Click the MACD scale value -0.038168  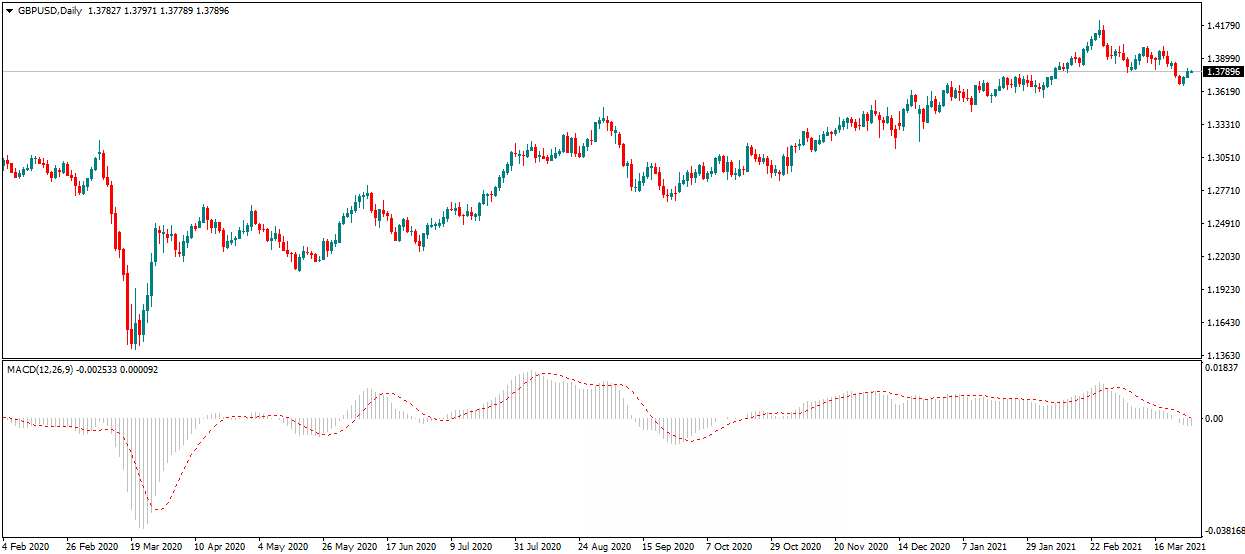click(x=1224, y=531)
